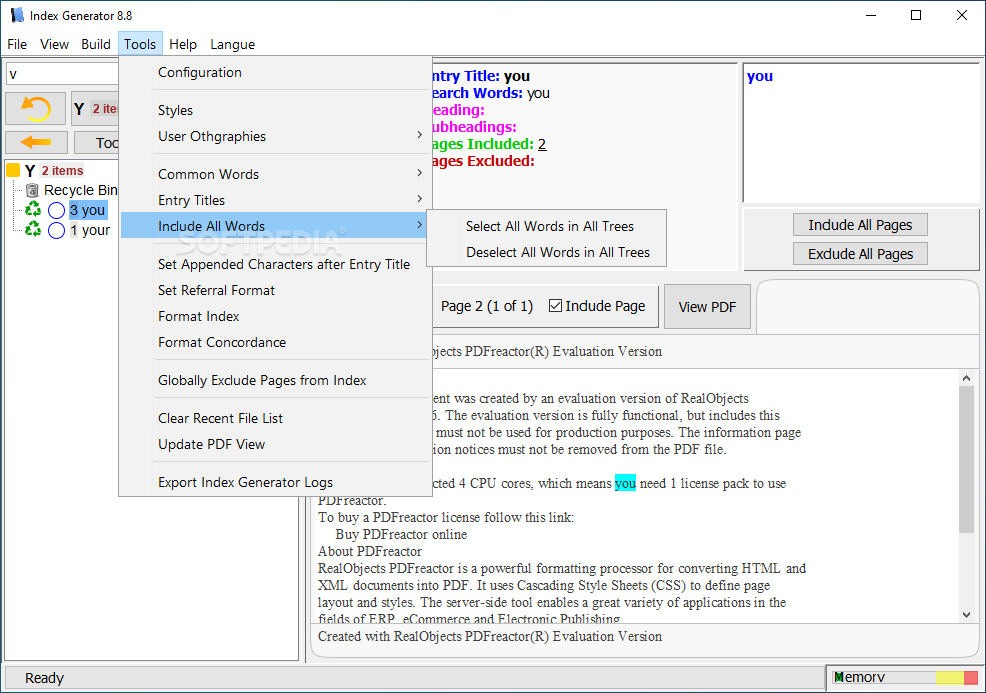This screenshot has height=693, width=986.
Task: Open the View menu
Action: (x=54, y=44)
